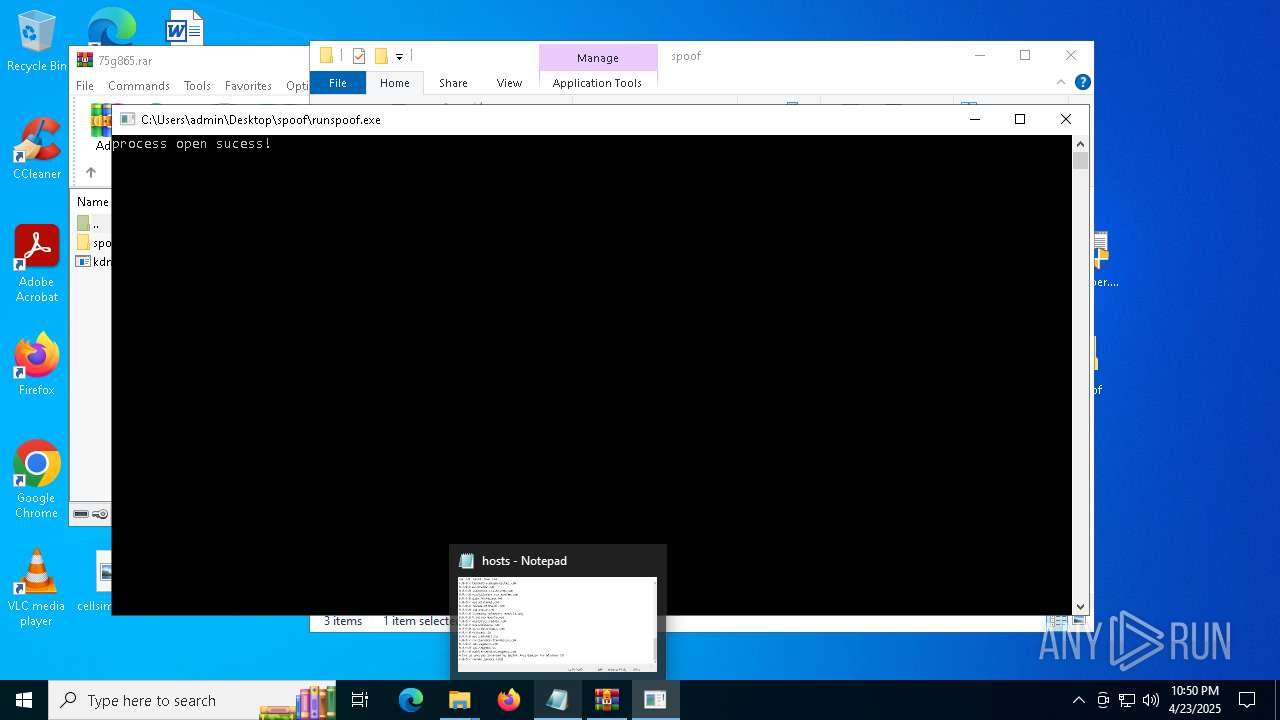1280x720 pixels.
Task: Switch to WinRAR on the taskbar
Action: click(606, 700)
